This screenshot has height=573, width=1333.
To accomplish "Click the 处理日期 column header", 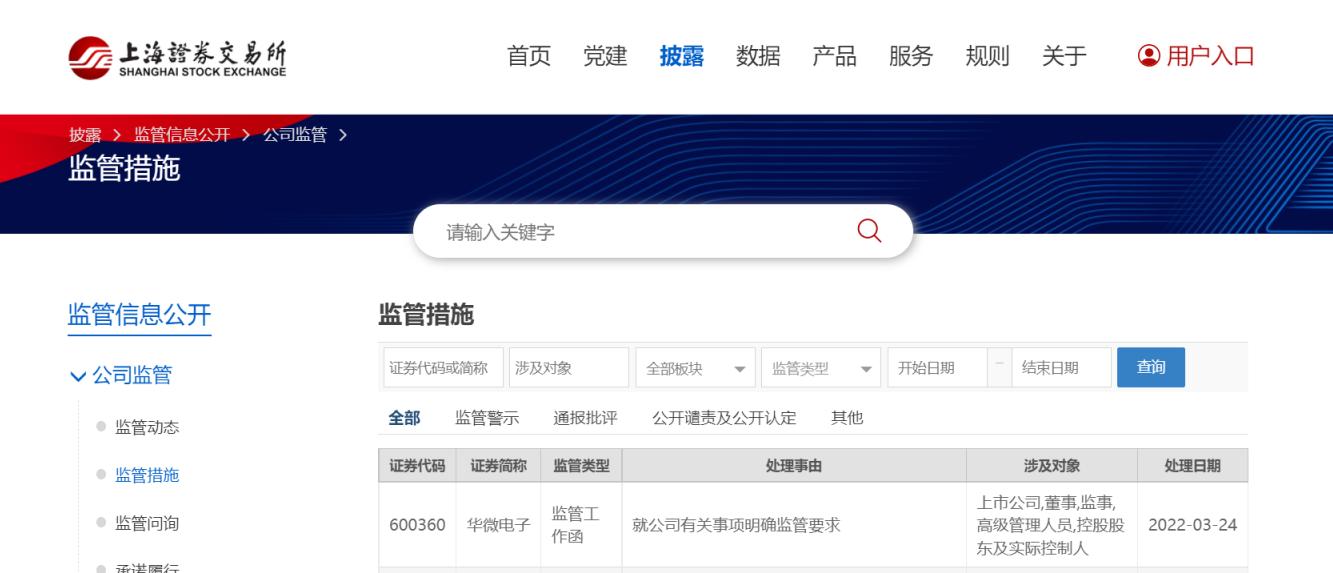I will pos(1192,465).
